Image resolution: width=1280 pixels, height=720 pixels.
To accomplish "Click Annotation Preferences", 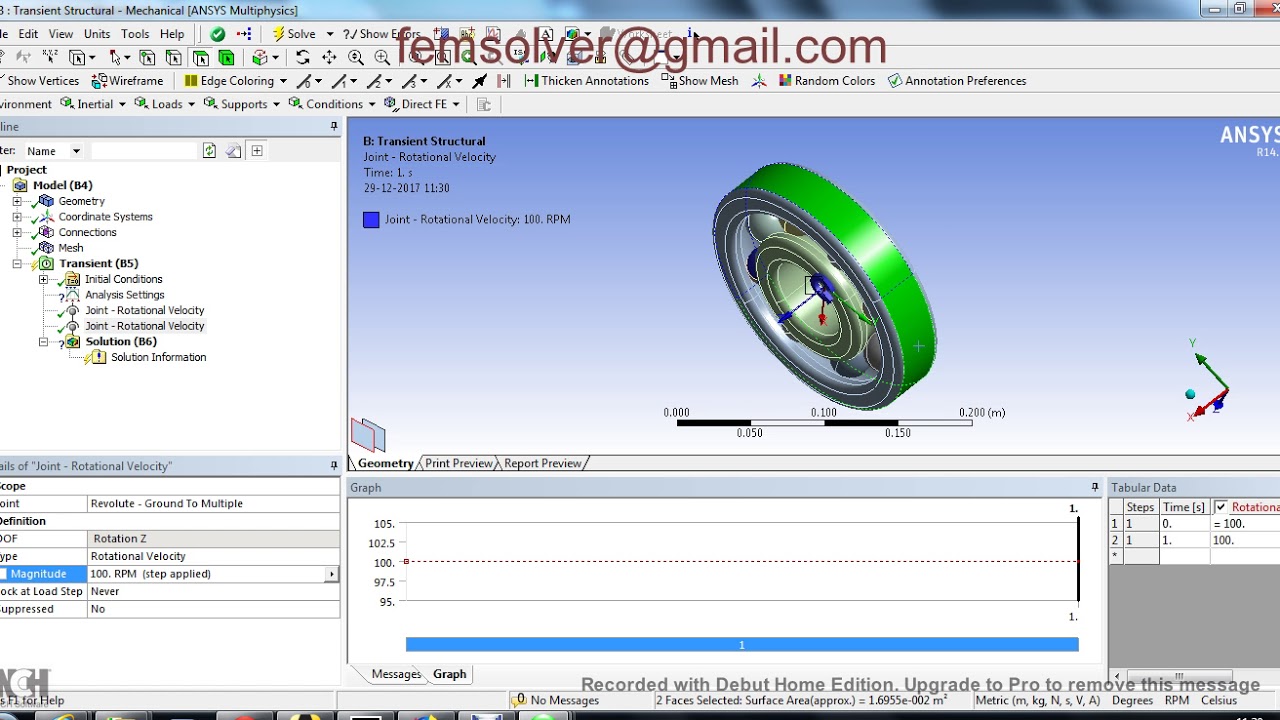I will (957, 81).
